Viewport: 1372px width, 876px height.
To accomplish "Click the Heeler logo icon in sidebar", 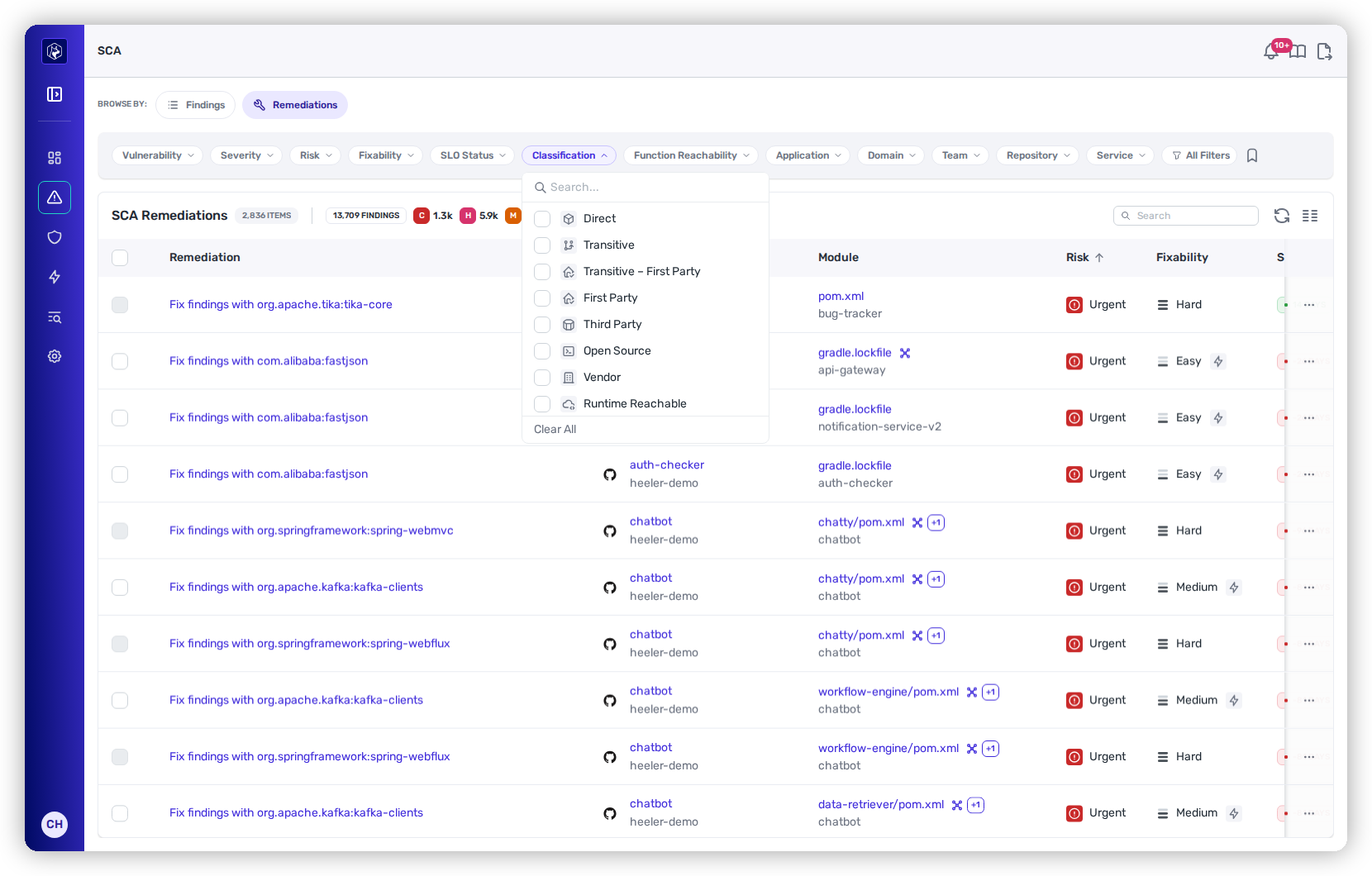I will pyautogui.click(x=55, y=51).
